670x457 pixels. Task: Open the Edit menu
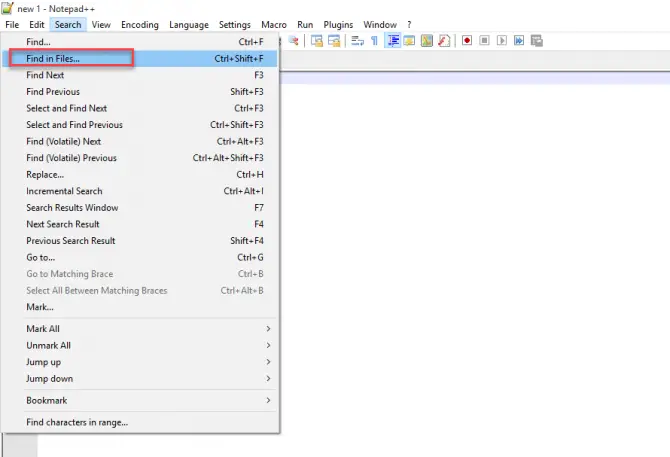(37, 25)
